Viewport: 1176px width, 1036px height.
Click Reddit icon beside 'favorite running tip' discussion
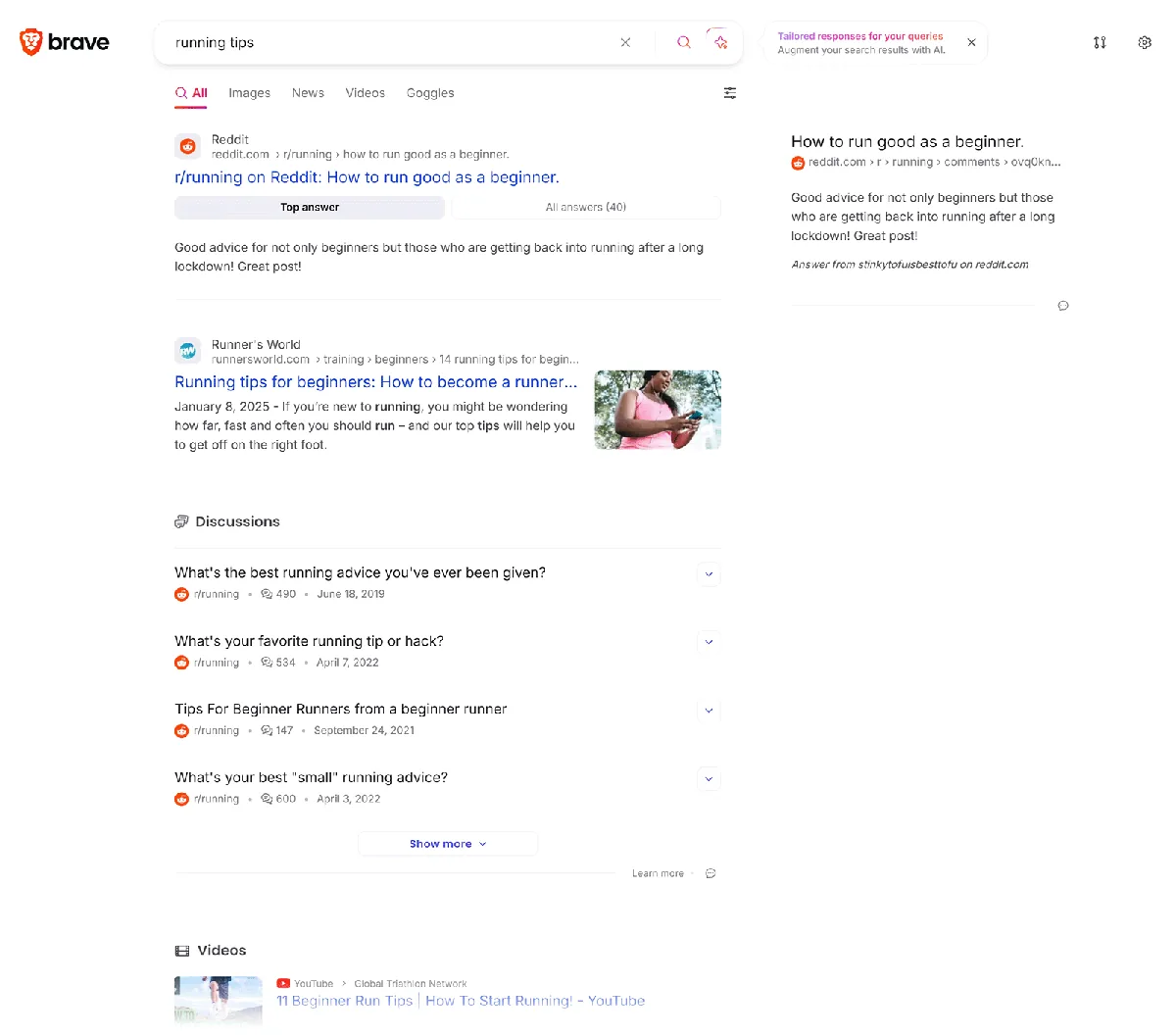pyautogui.click(x=181, y=663)
